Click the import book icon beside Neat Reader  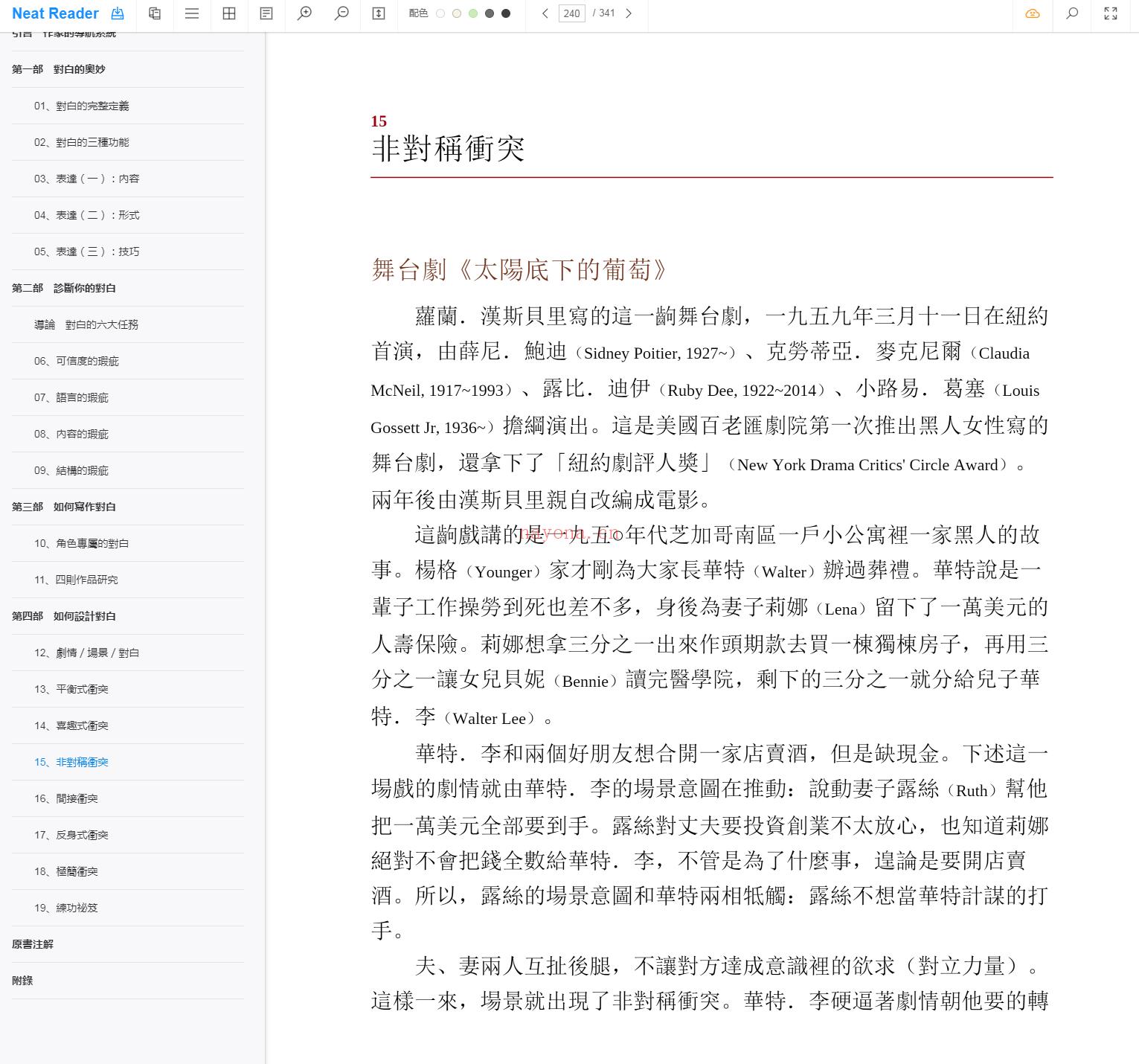[x=118, y=13]
